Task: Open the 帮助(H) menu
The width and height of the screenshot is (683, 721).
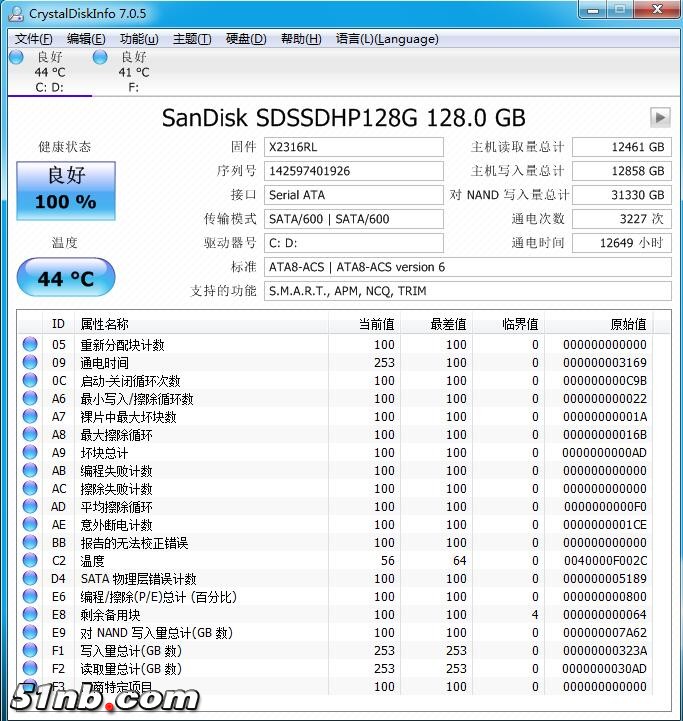Action: tap(301, 39)
